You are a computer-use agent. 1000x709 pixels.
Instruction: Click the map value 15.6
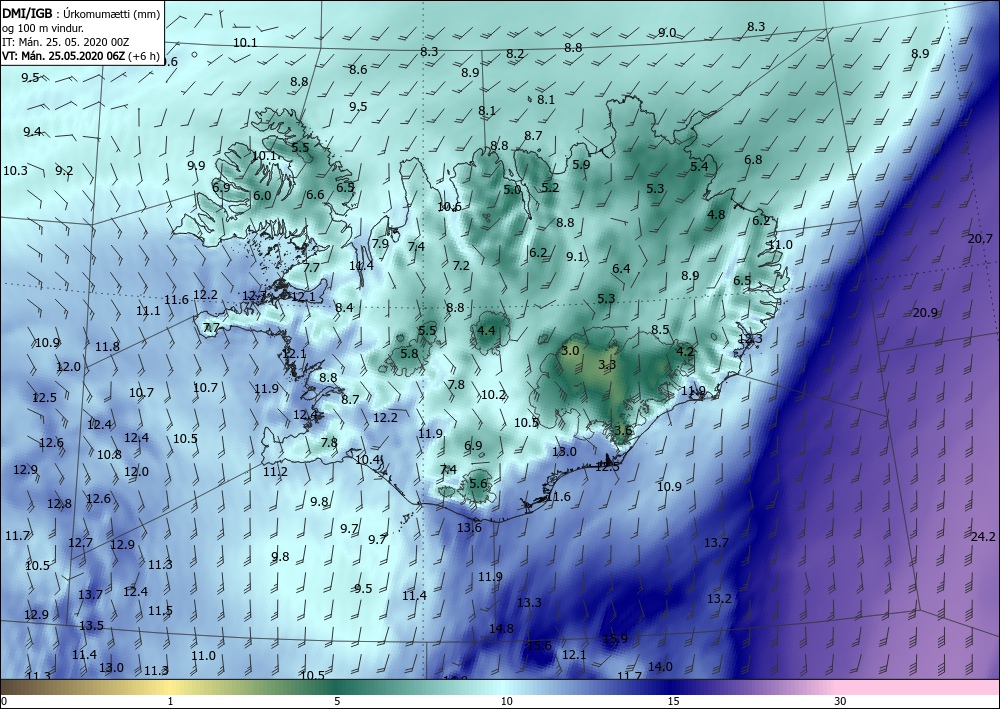tap(539, 646)
